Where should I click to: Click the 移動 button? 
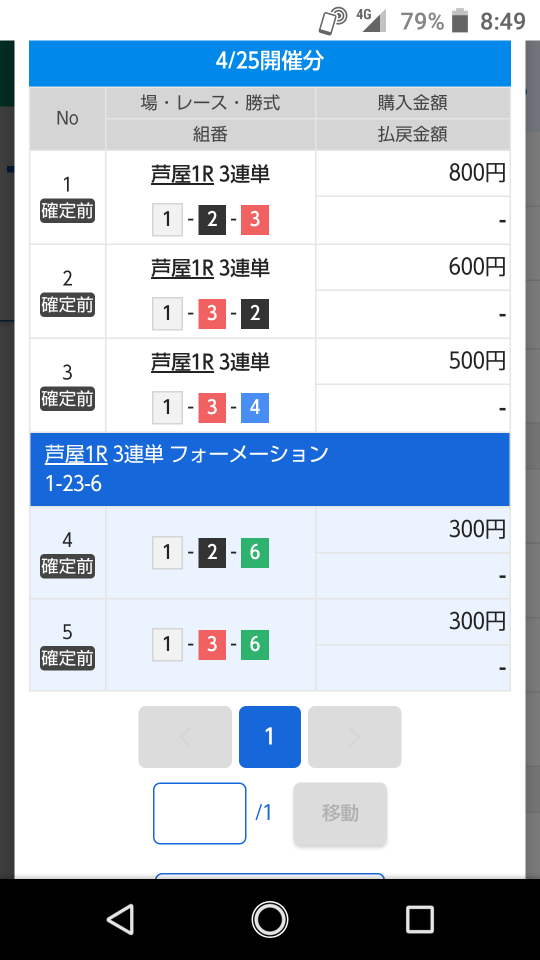coord(340,814)
